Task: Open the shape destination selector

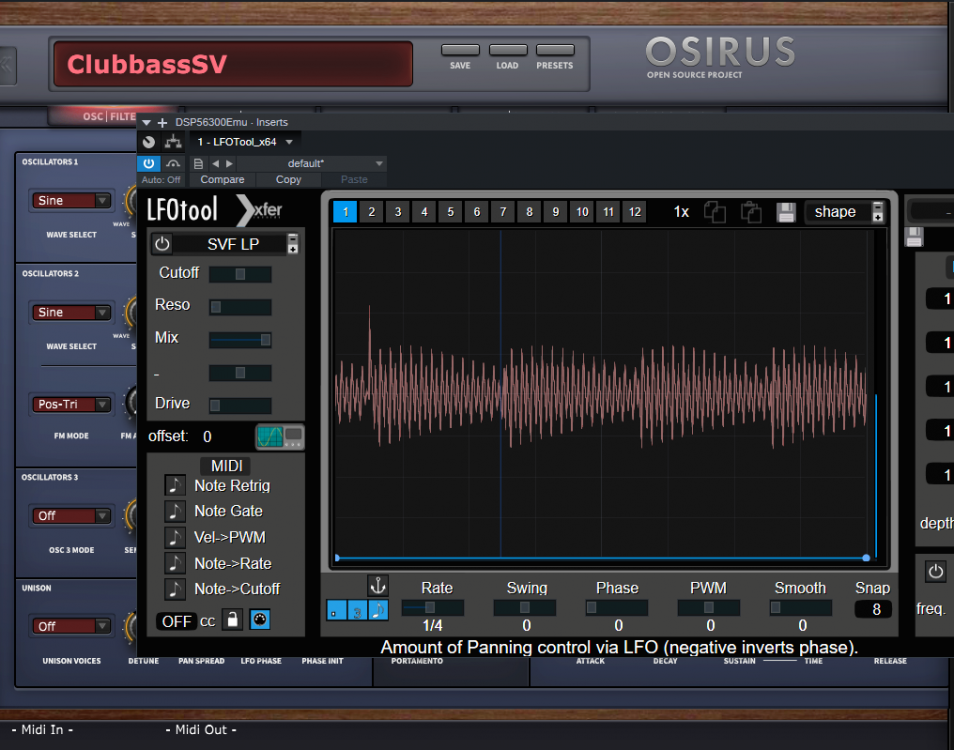Action: (844, 212)
